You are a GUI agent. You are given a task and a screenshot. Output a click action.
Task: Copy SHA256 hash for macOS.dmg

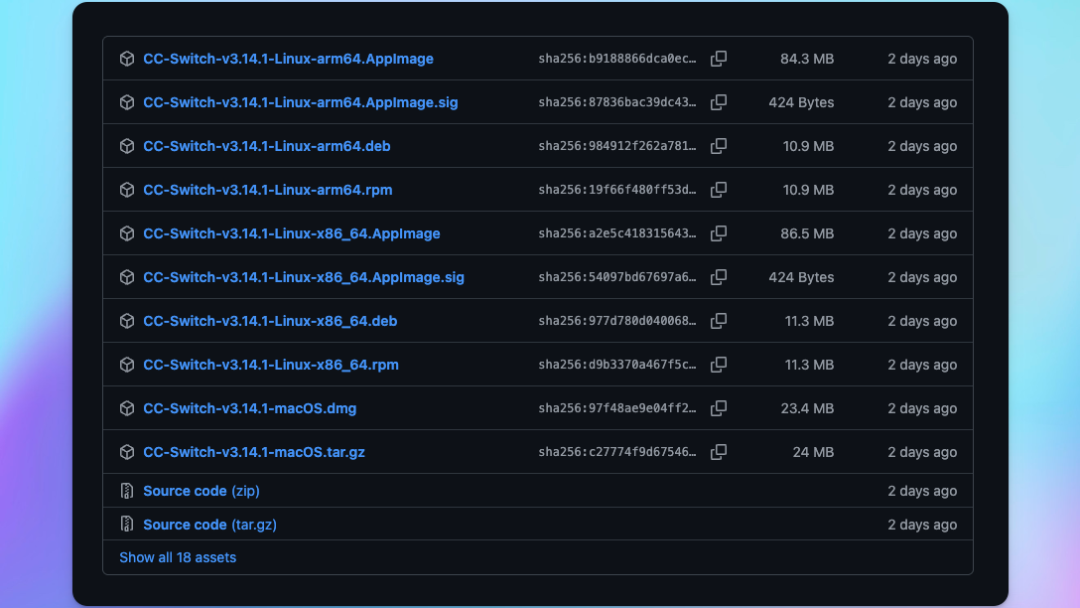click(x=718, y=408)
